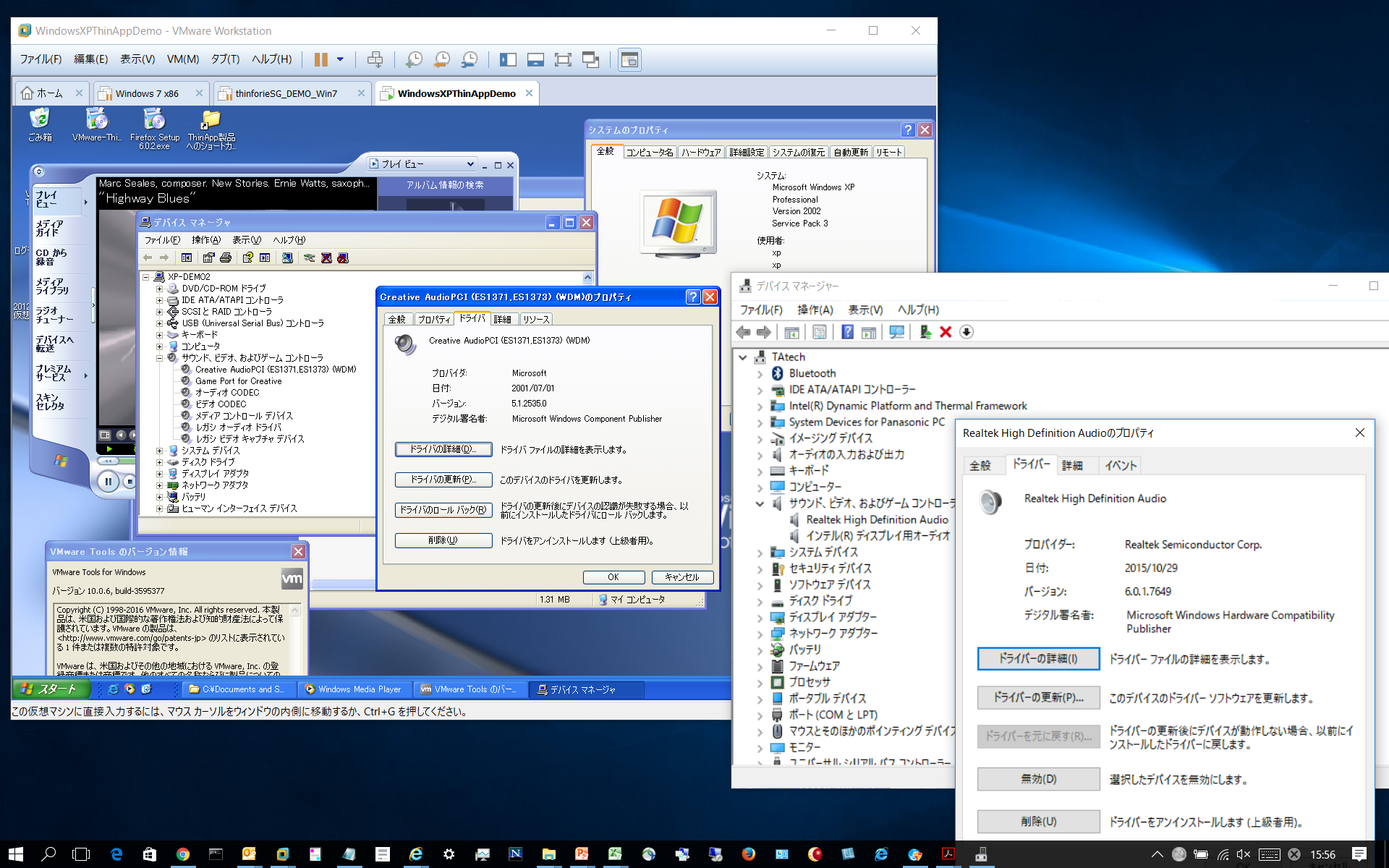Select Game Port for Creative in XP device tree
The image size is (1389, 868).
238,381
